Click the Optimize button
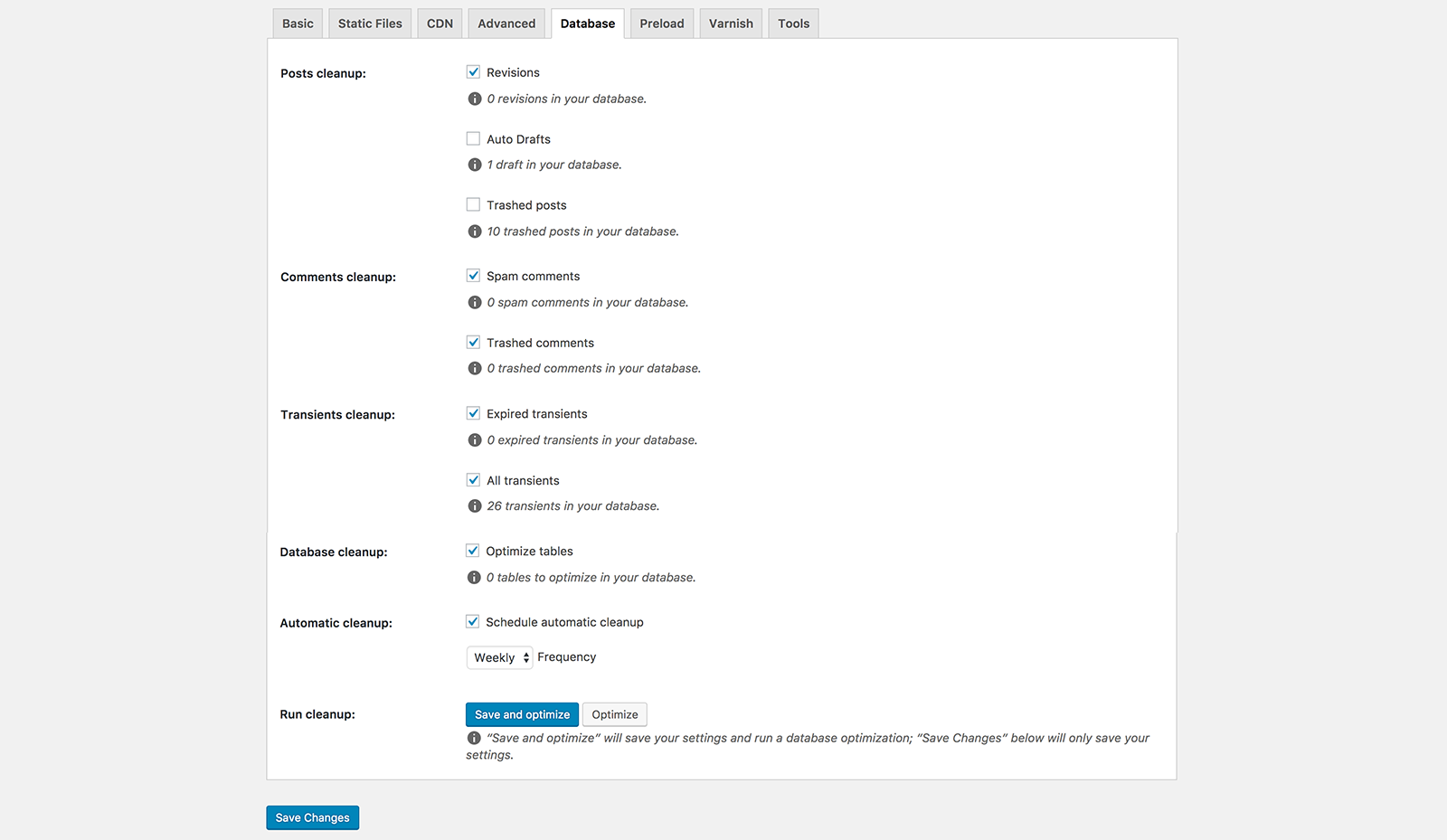 tap(615, 714)
